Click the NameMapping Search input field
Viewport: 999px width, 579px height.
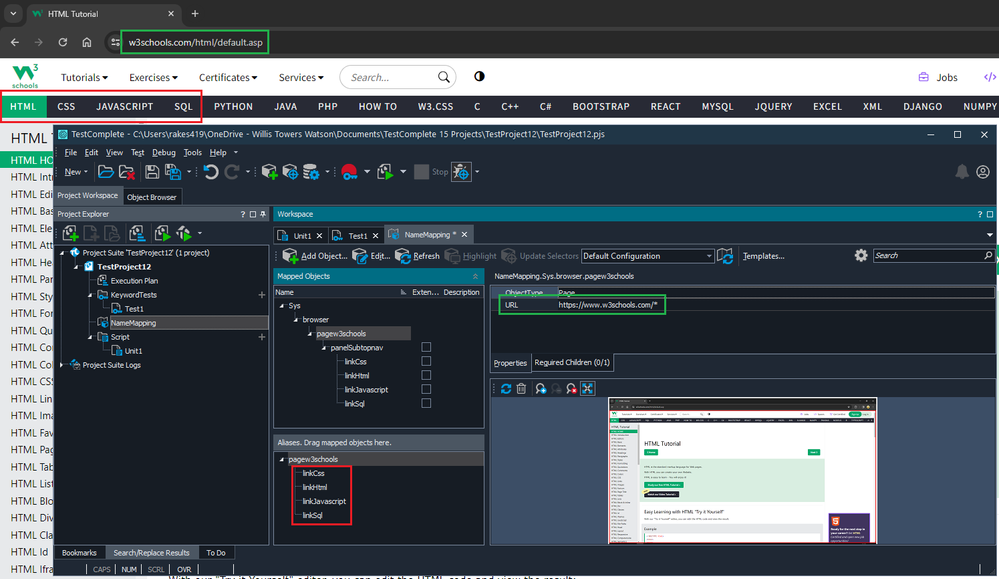(925, 256)
